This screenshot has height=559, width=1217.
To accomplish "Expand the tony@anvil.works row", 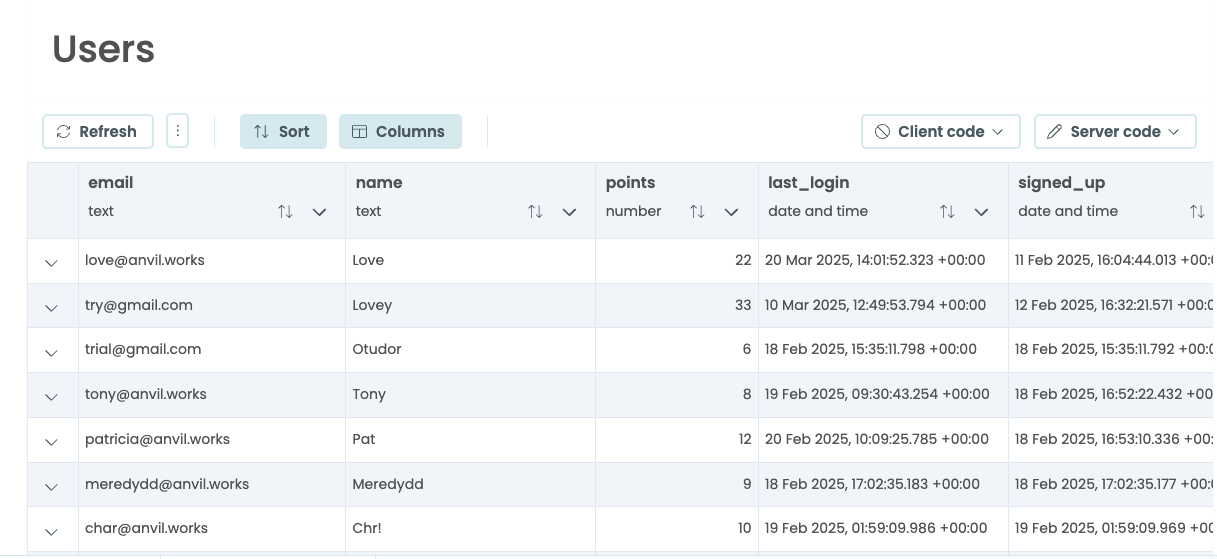I will (x=52, y=396).
